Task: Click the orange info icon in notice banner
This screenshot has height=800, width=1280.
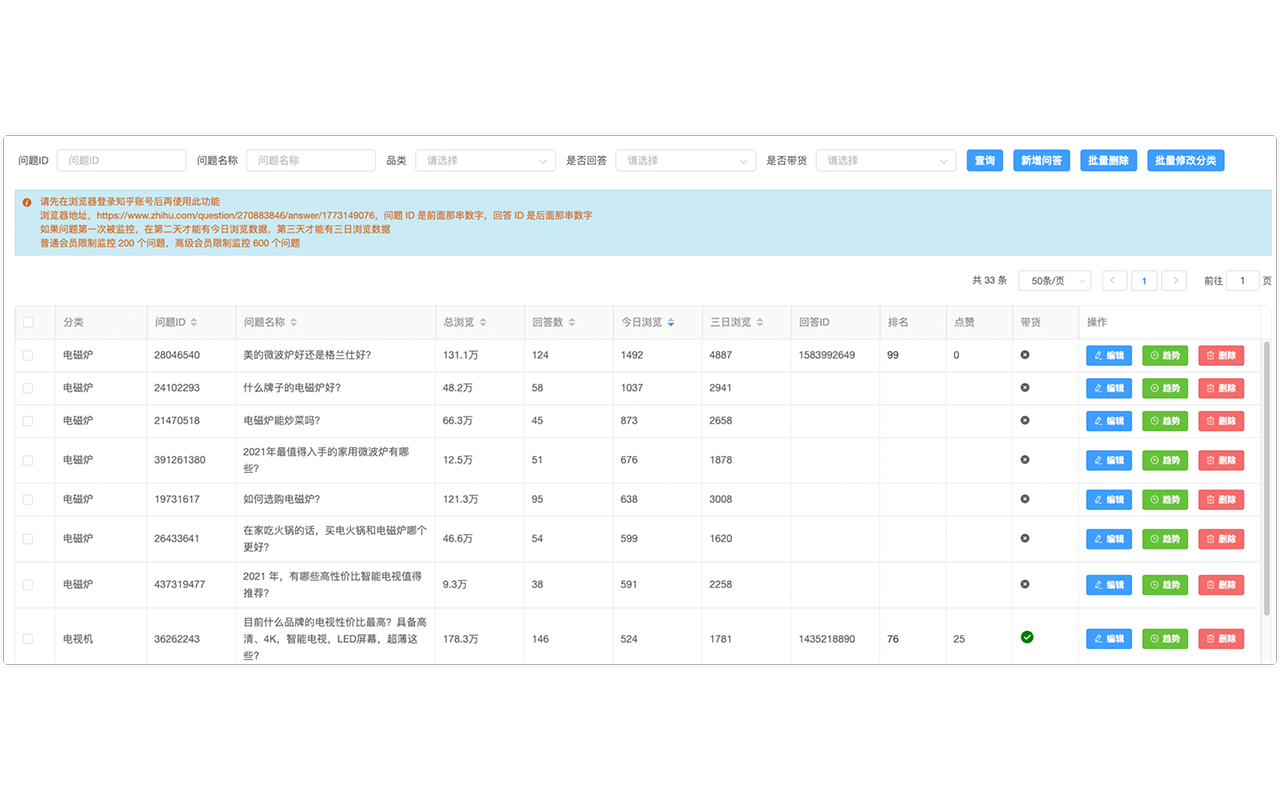Action: click(27, 202)
